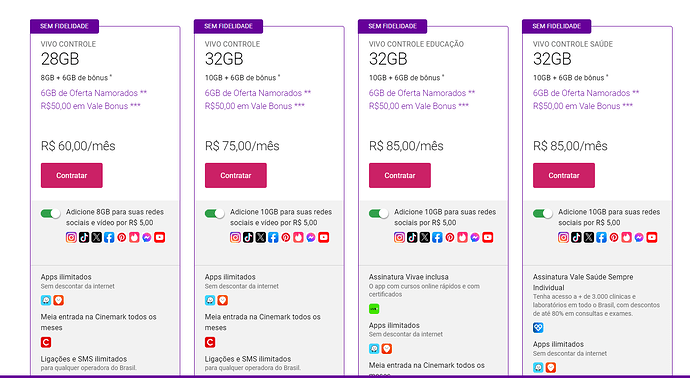This screenshot has height=378, width=690.
Task: Click Facebook icon in Vivo Controle Saúde plan
Action: tap(601, 238)
